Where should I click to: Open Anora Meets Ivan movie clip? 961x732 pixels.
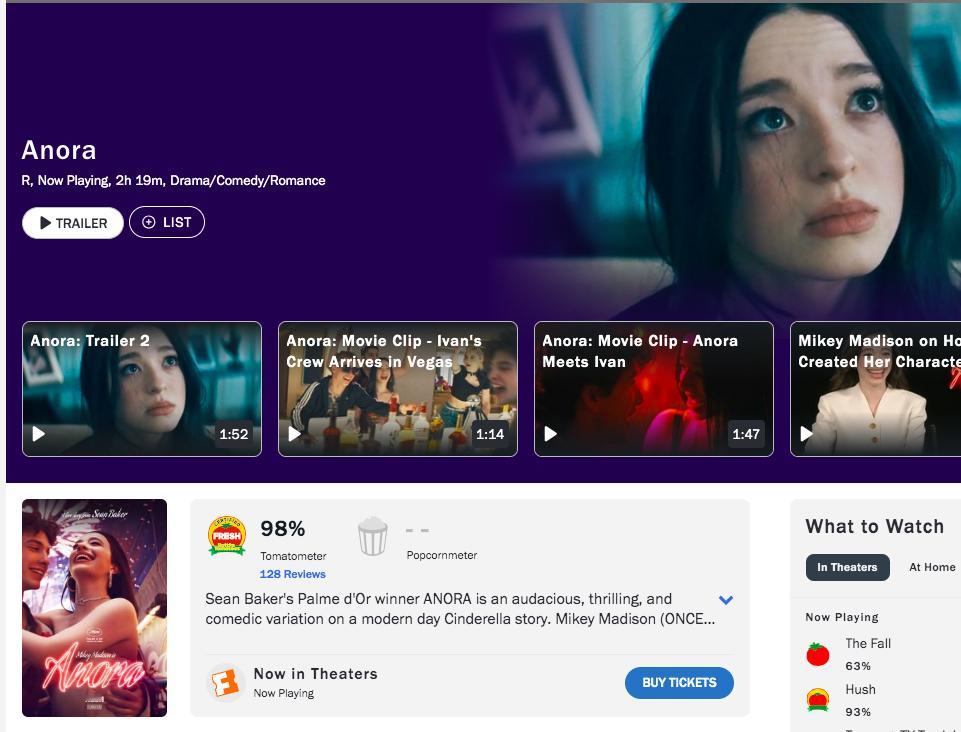[x=654, y=389]
